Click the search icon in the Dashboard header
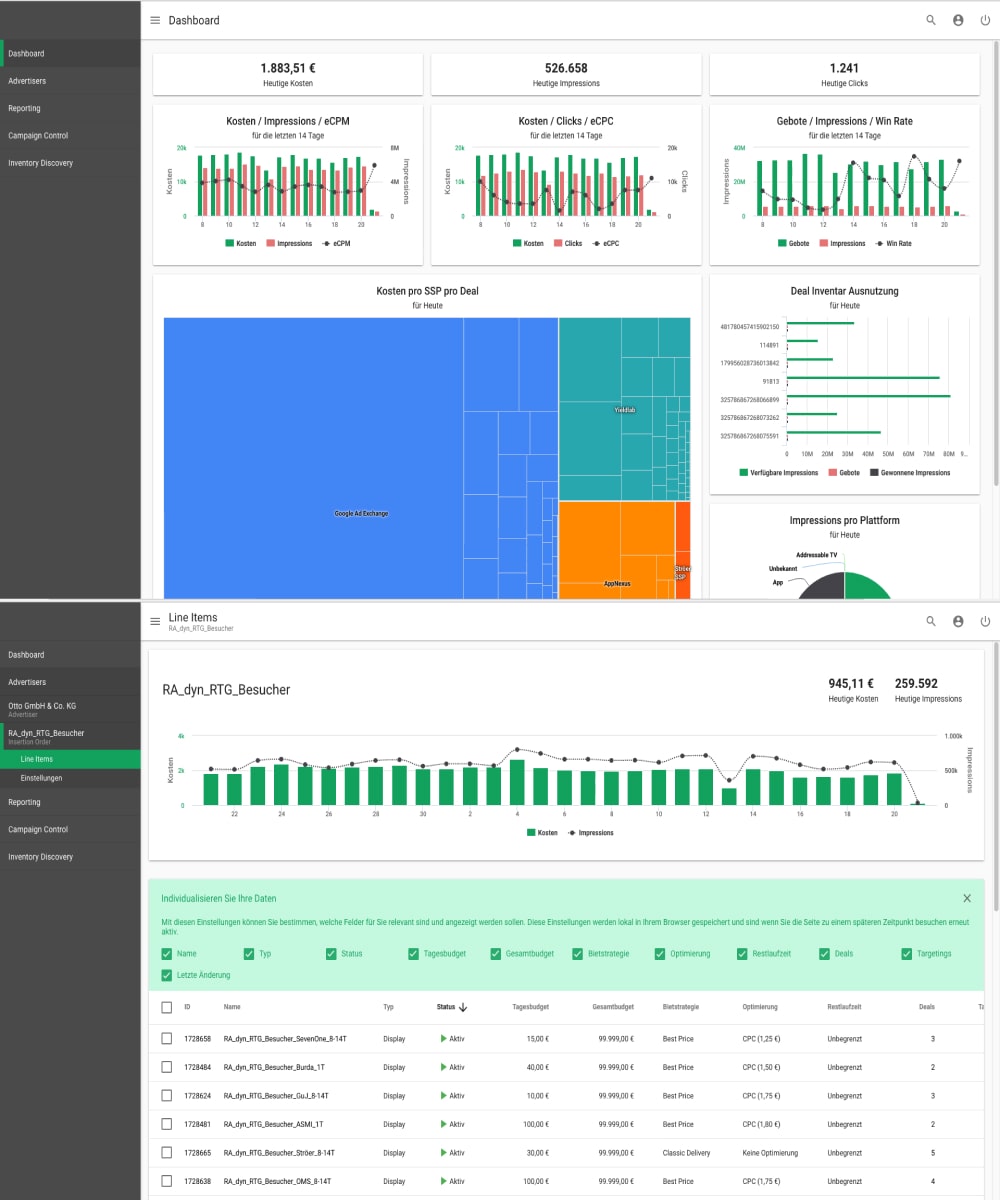1000x1200 pixels. [931, 20]
